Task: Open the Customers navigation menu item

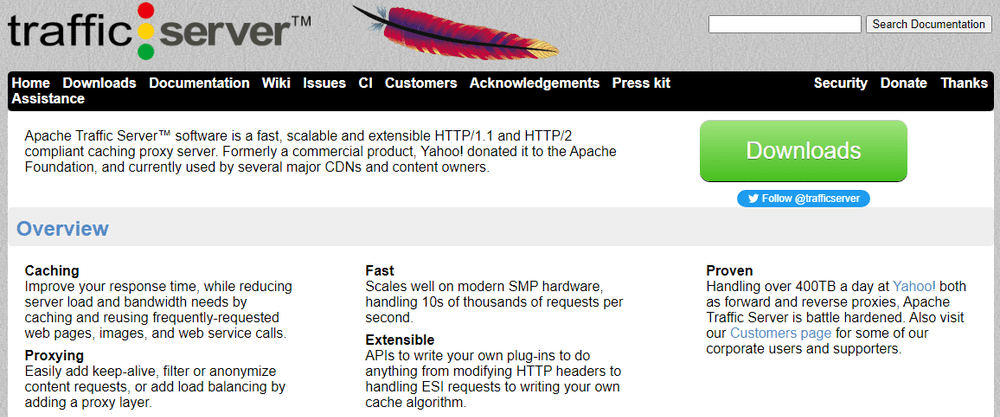Action: [x=421, y=83]
